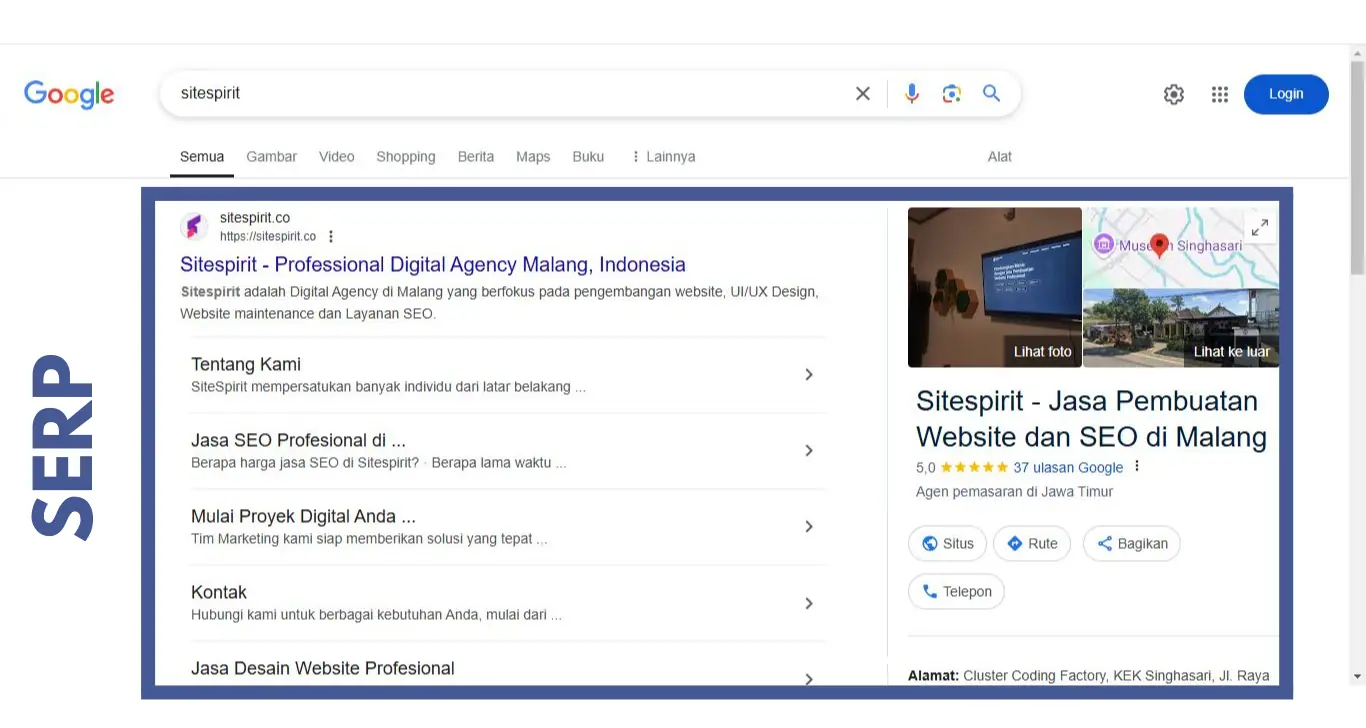The image size is (1366, 728).
Task: Open the Alat tools menu
Action: [1000, 157]
